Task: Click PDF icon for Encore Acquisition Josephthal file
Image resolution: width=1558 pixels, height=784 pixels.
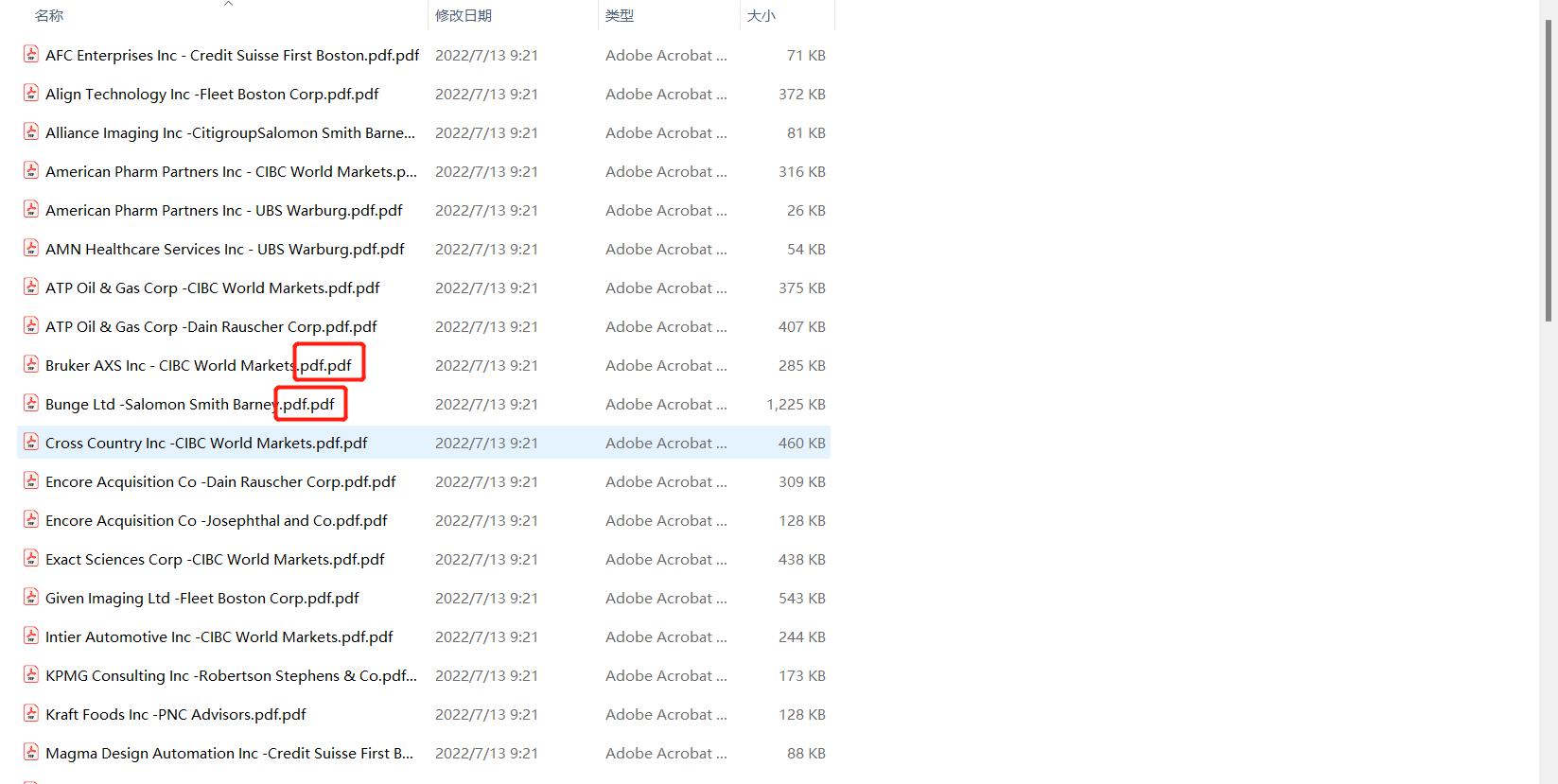Action: (31, 519)
